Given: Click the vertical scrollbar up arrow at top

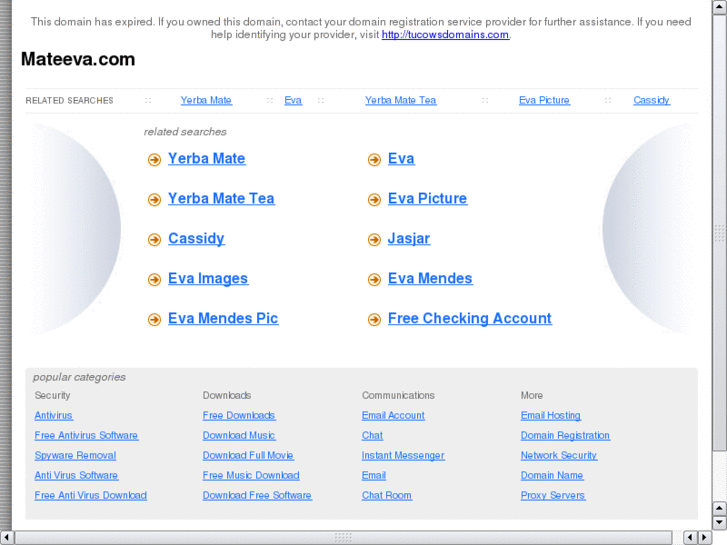Looking at the screenshot, I should (719, 7).
